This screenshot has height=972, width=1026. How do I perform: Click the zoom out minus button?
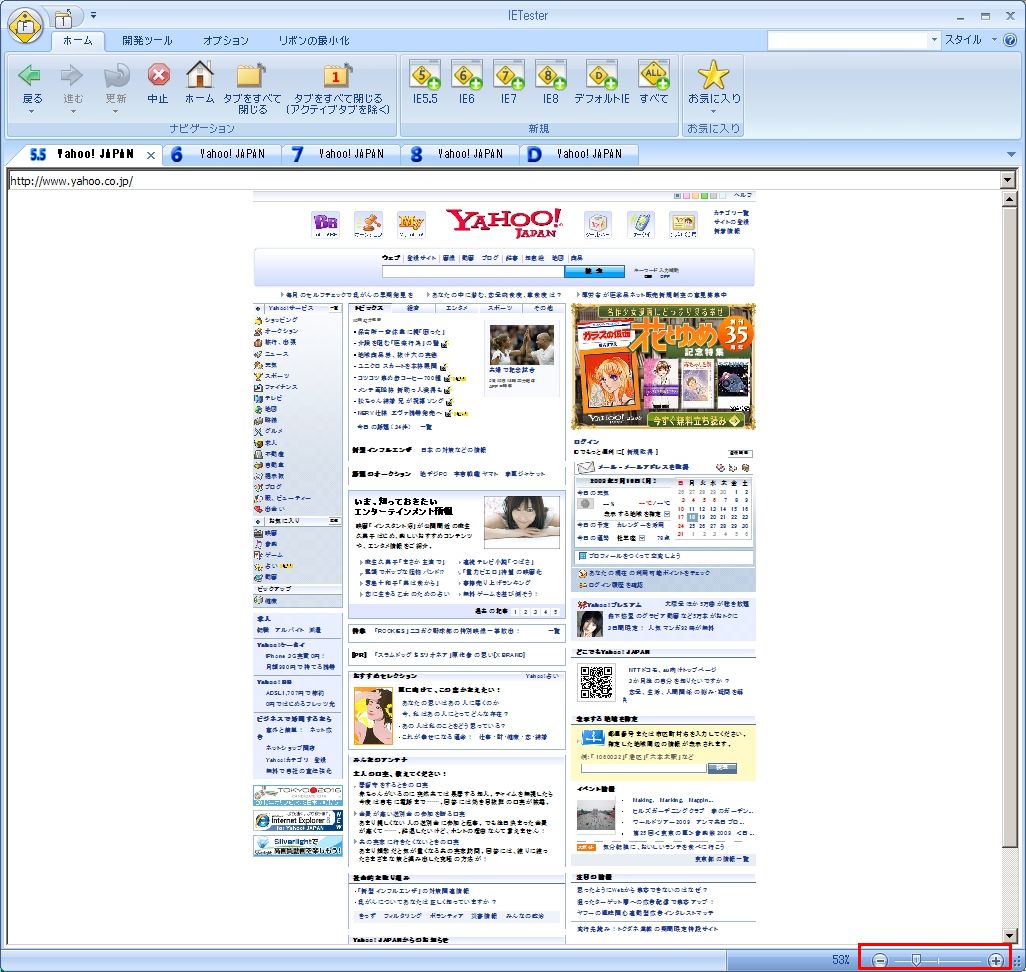pos(880,960)
